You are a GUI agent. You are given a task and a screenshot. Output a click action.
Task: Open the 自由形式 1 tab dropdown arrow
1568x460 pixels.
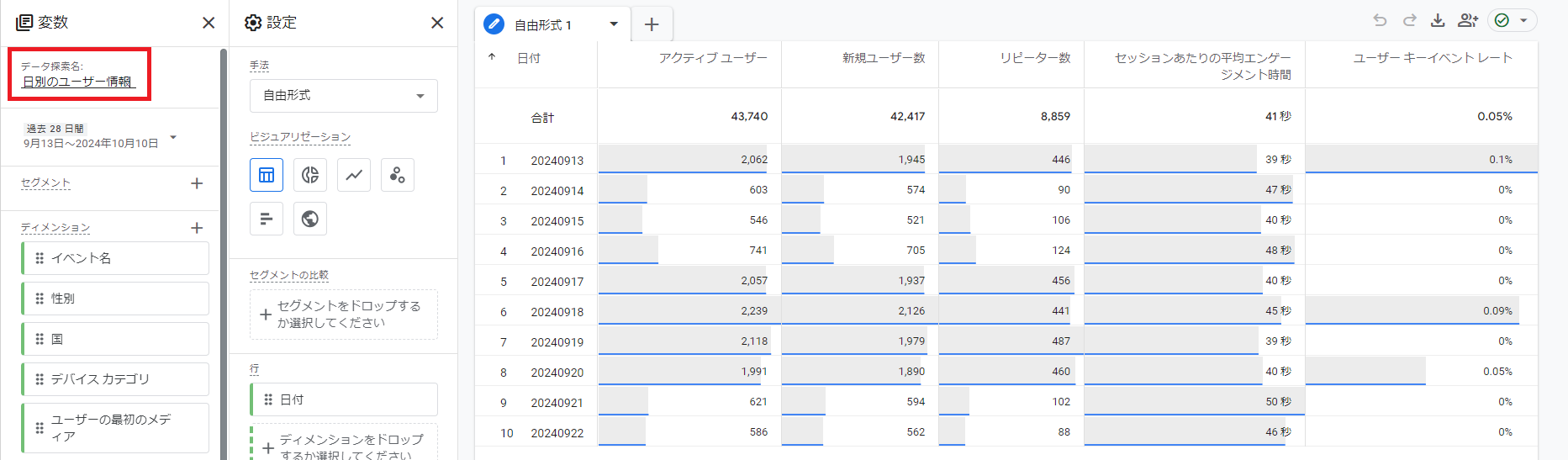click(x=614, y=24)
